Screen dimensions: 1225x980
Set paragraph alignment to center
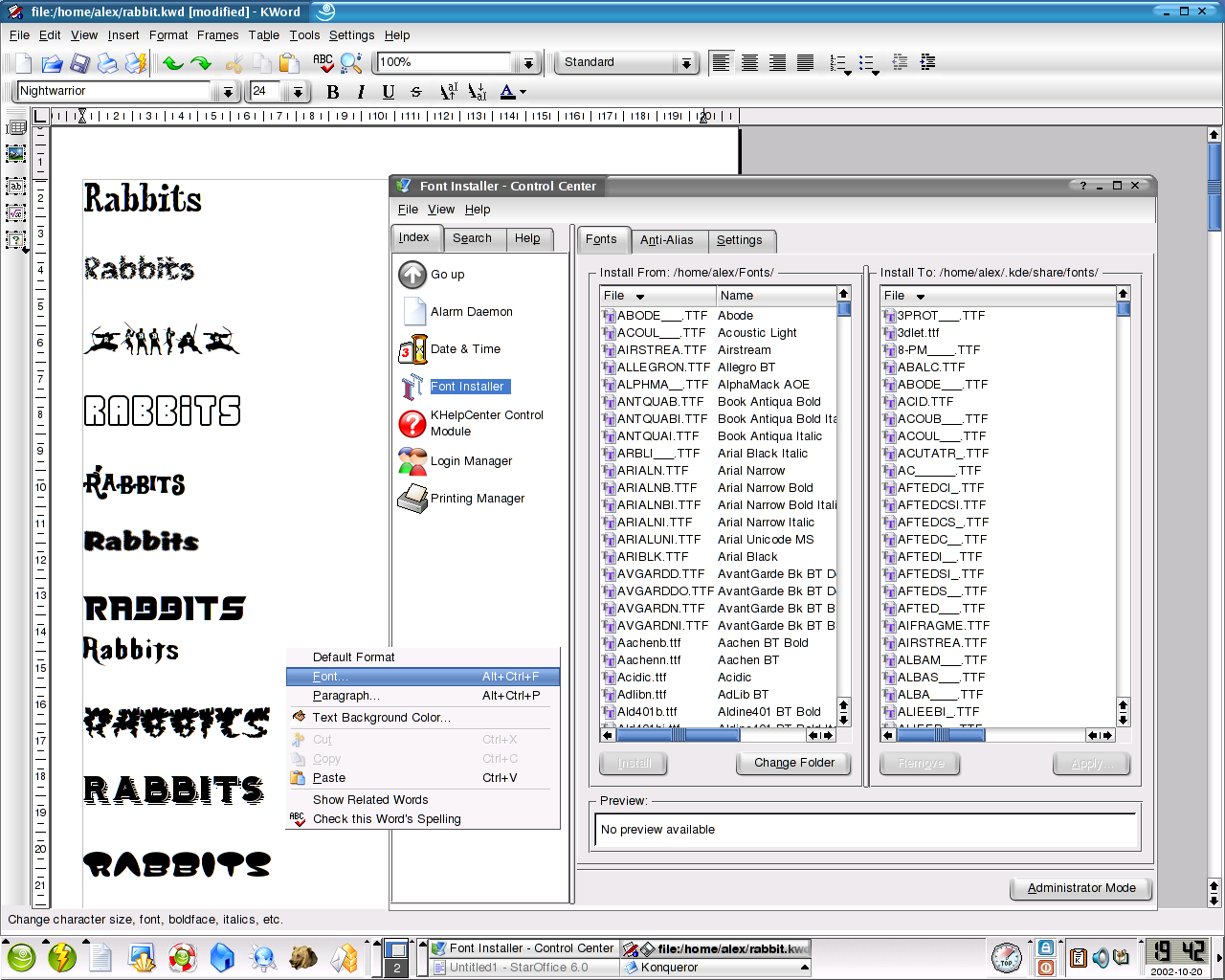tap(749, 62)
